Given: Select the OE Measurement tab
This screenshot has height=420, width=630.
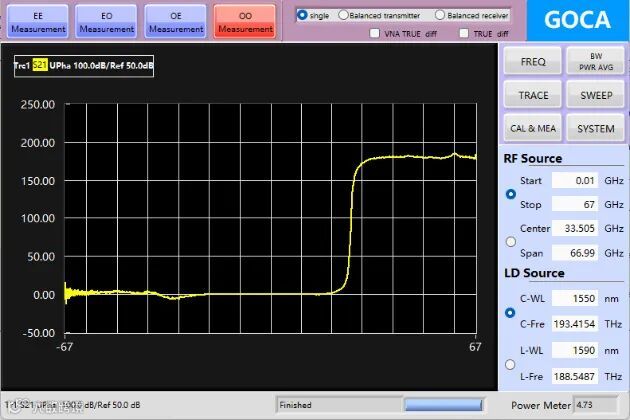Looking at the screenshot, I should coord(176,22).
